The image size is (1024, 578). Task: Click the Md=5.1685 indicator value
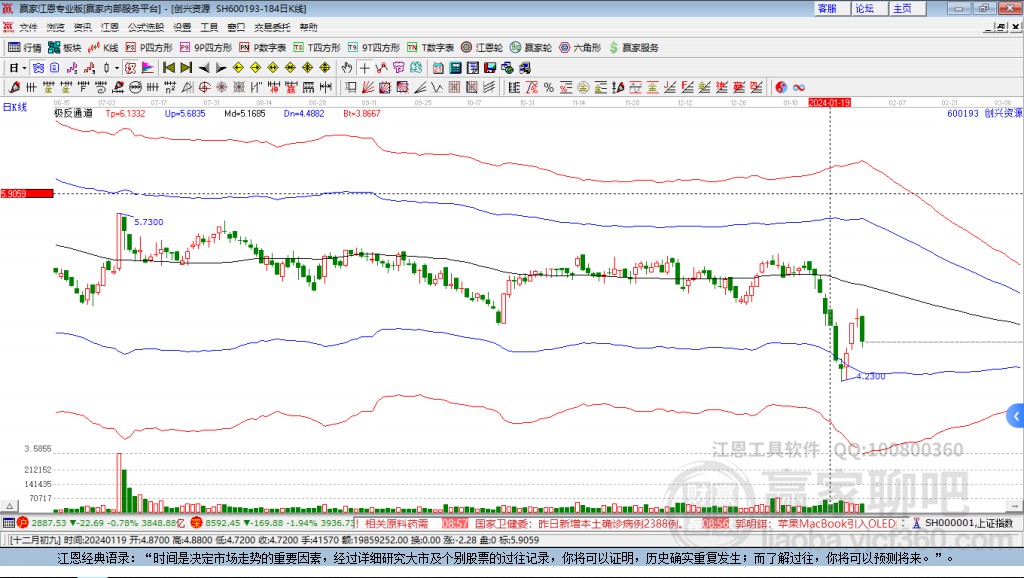tap(245, 113)
